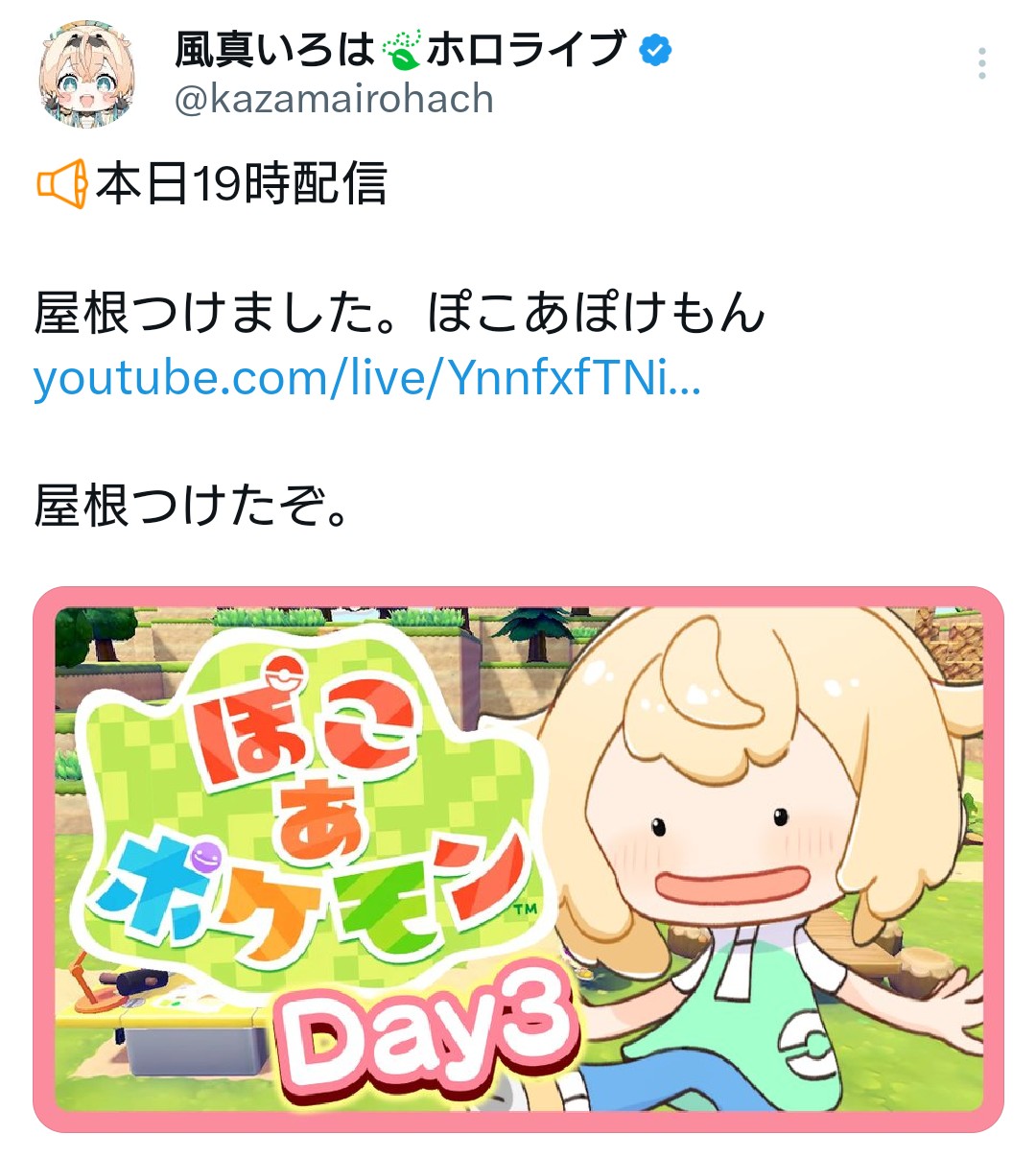
Task: Open the @kazamairohach handle
Action: (334, 99)
